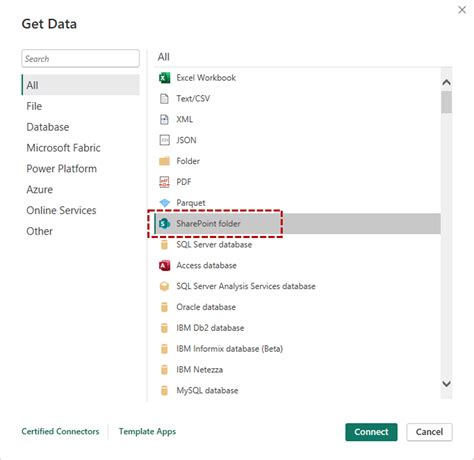Image resolution: width=474 pixels, height=460 pixels.
Task: Click the Access database icon
Action: tap(164, 265)
